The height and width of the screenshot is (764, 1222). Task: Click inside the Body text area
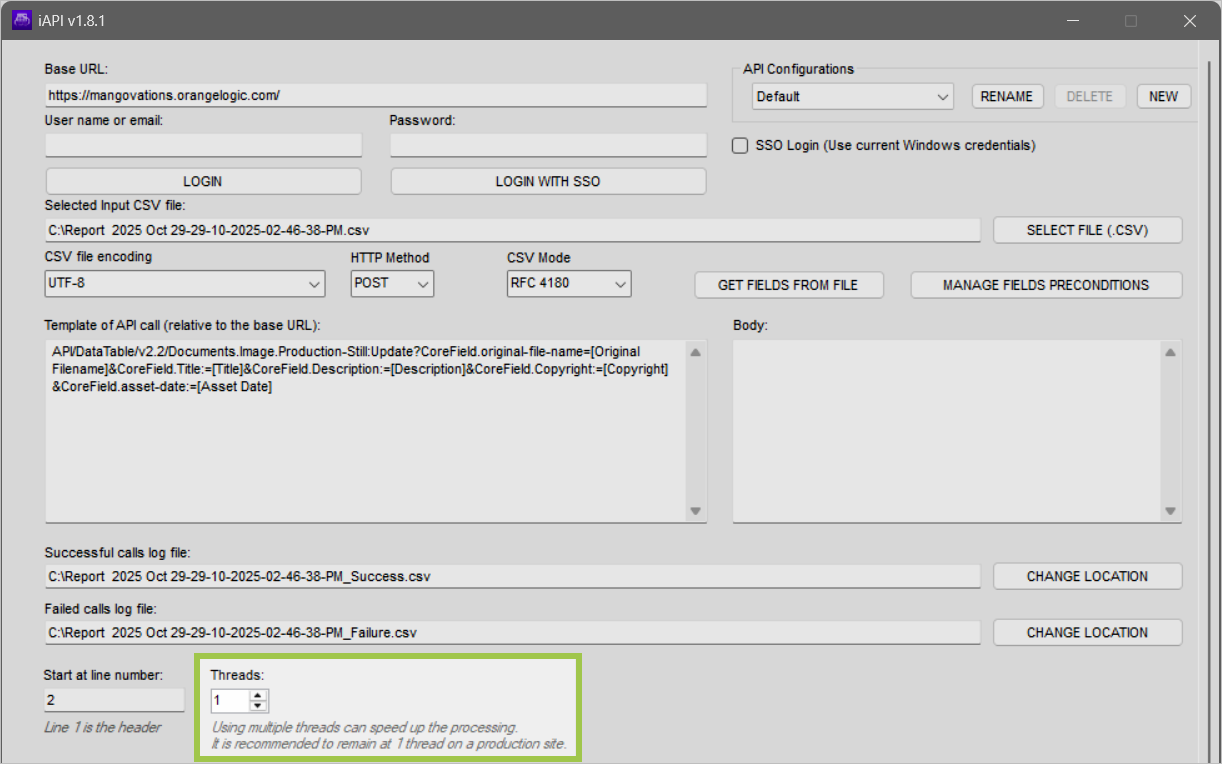[946, 430]
